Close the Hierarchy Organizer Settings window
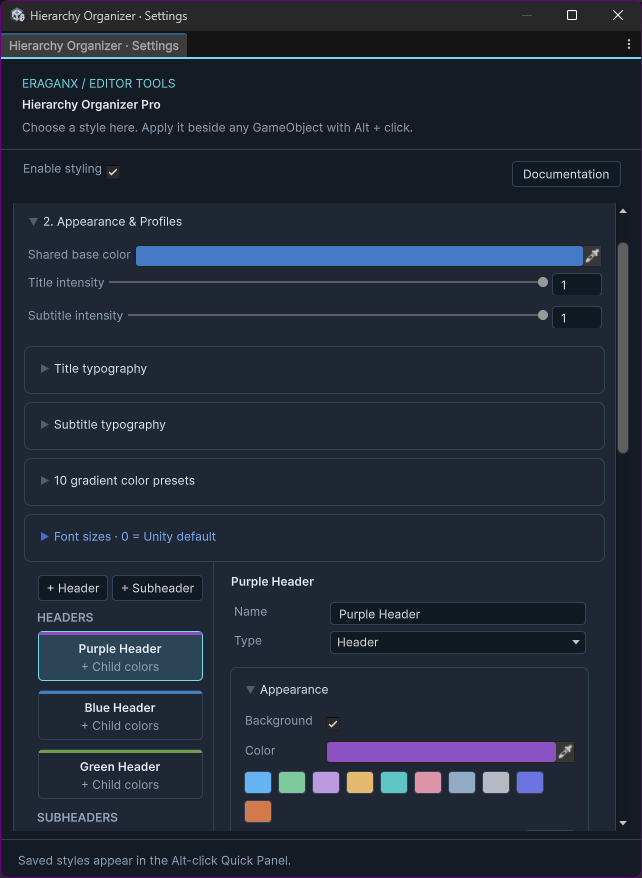Viewport: 642px width, 878px height. [617, 15]
